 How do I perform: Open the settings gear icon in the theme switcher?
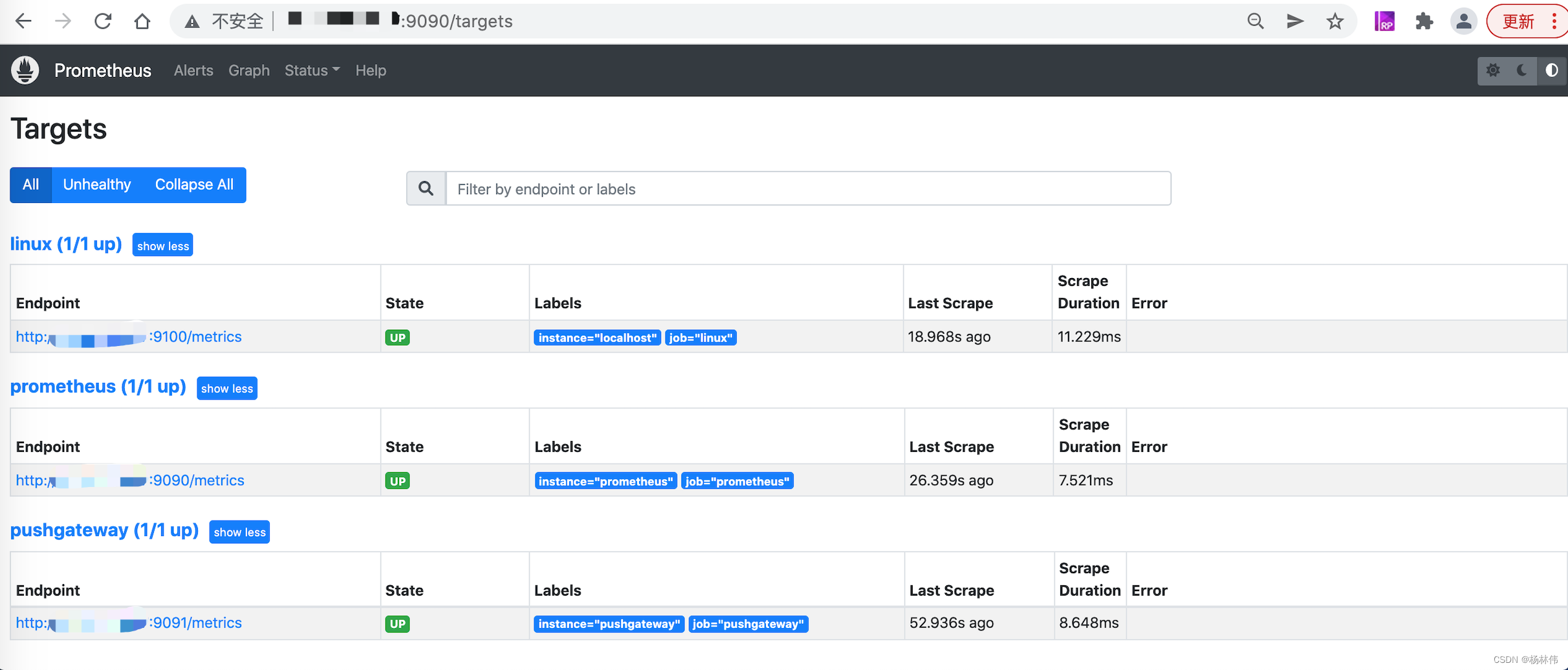[1493, 70]
